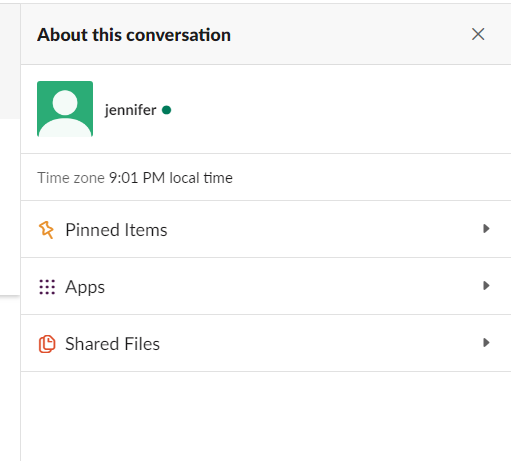Click blank header space beside the title
This screenshot has width=511, height=461.
click(x=350, y=34)
